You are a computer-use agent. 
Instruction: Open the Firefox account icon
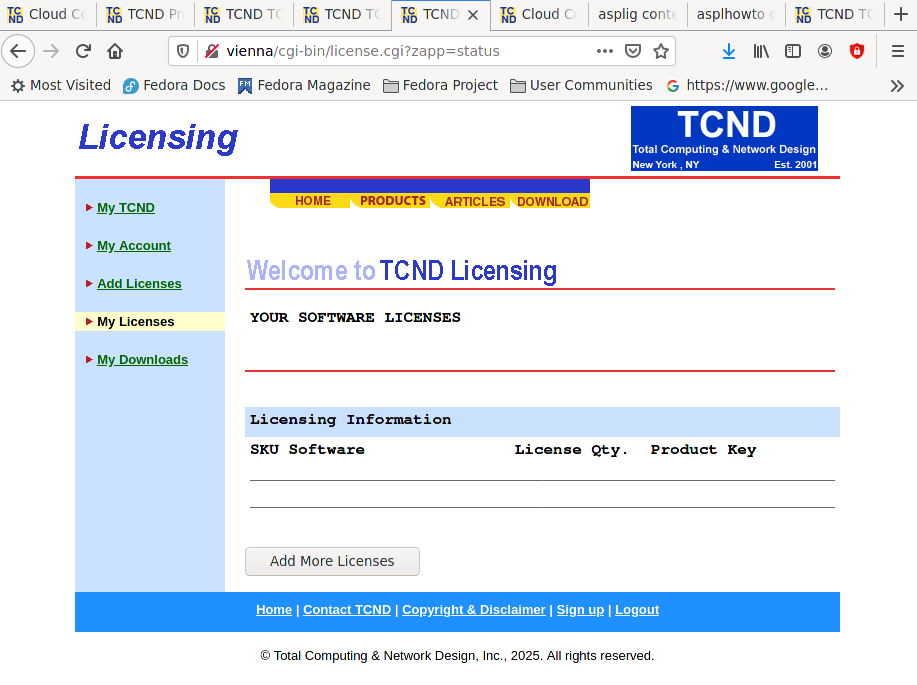825,51
